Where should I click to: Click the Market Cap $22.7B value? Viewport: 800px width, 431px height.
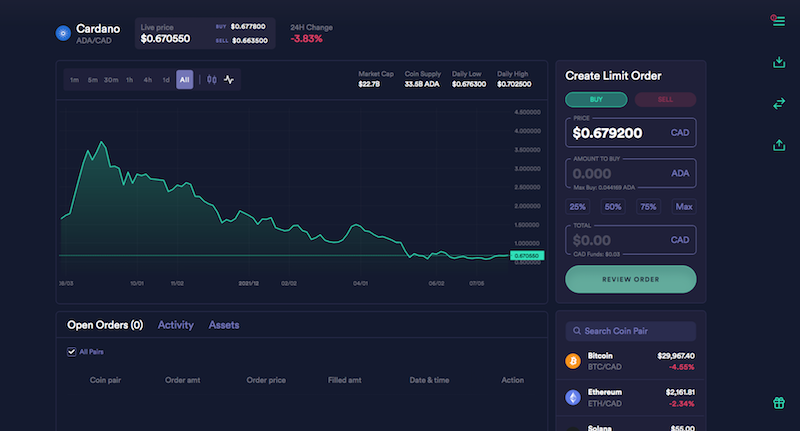click(369, 84)
